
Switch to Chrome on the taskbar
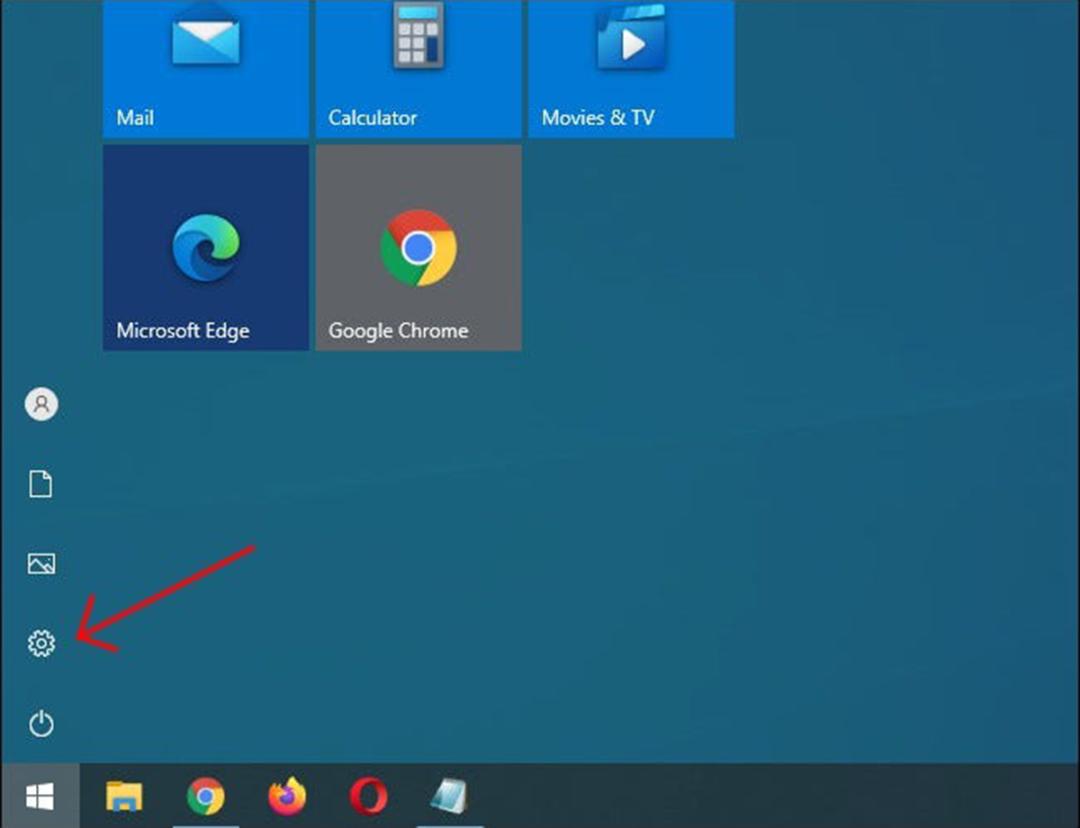point(205,796)
